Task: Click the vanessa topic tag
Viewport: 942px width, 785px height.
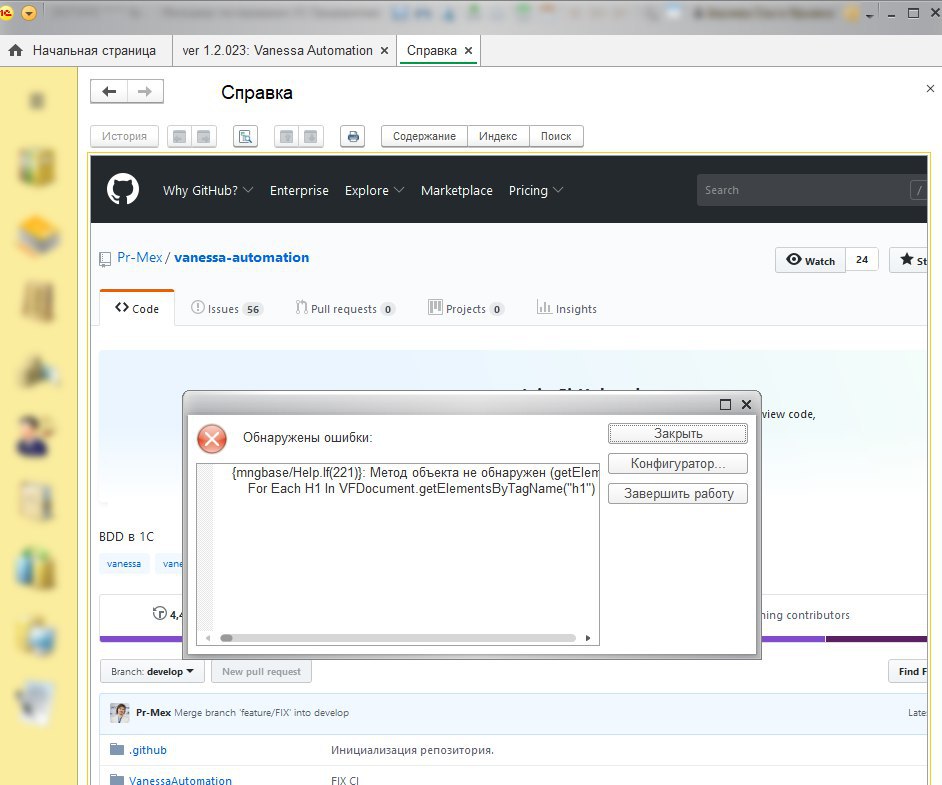Action: click(124, 563)
